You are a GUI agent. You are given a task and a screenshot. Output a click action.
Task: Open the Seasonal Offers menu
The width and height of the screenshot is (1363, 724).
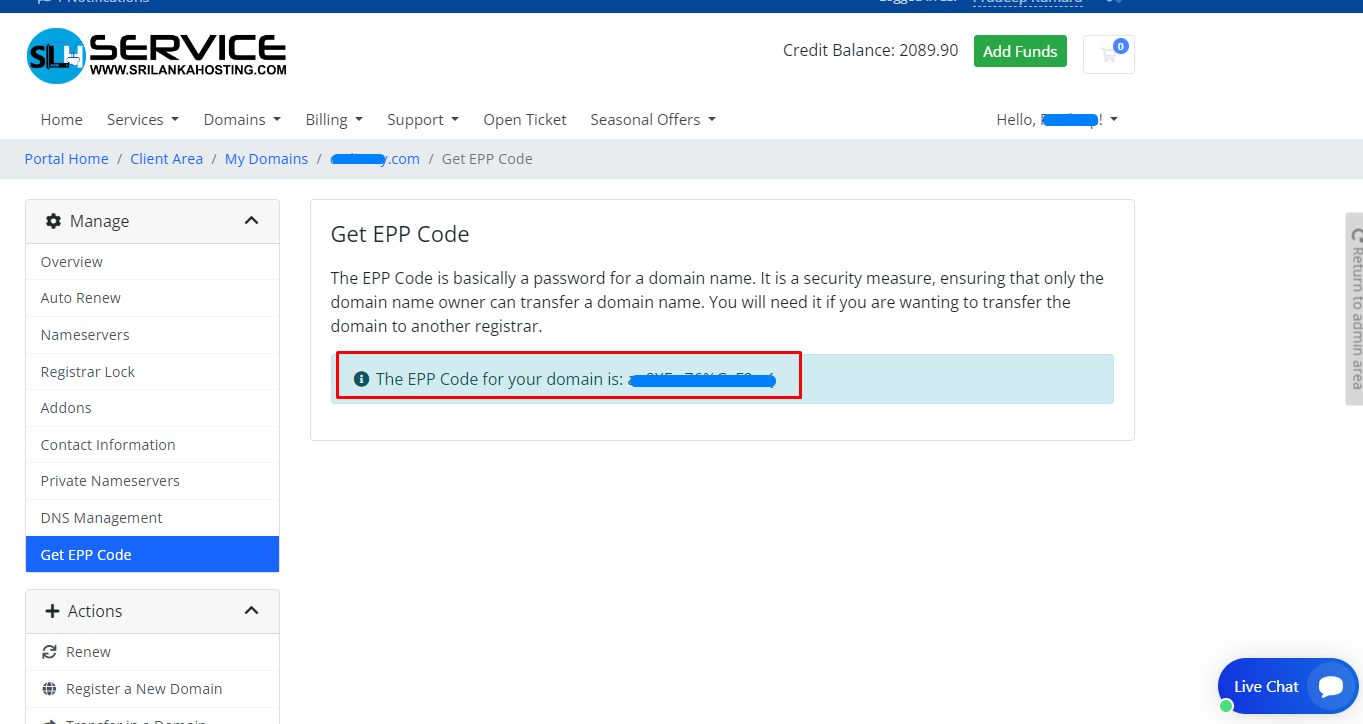coord(653,120)
